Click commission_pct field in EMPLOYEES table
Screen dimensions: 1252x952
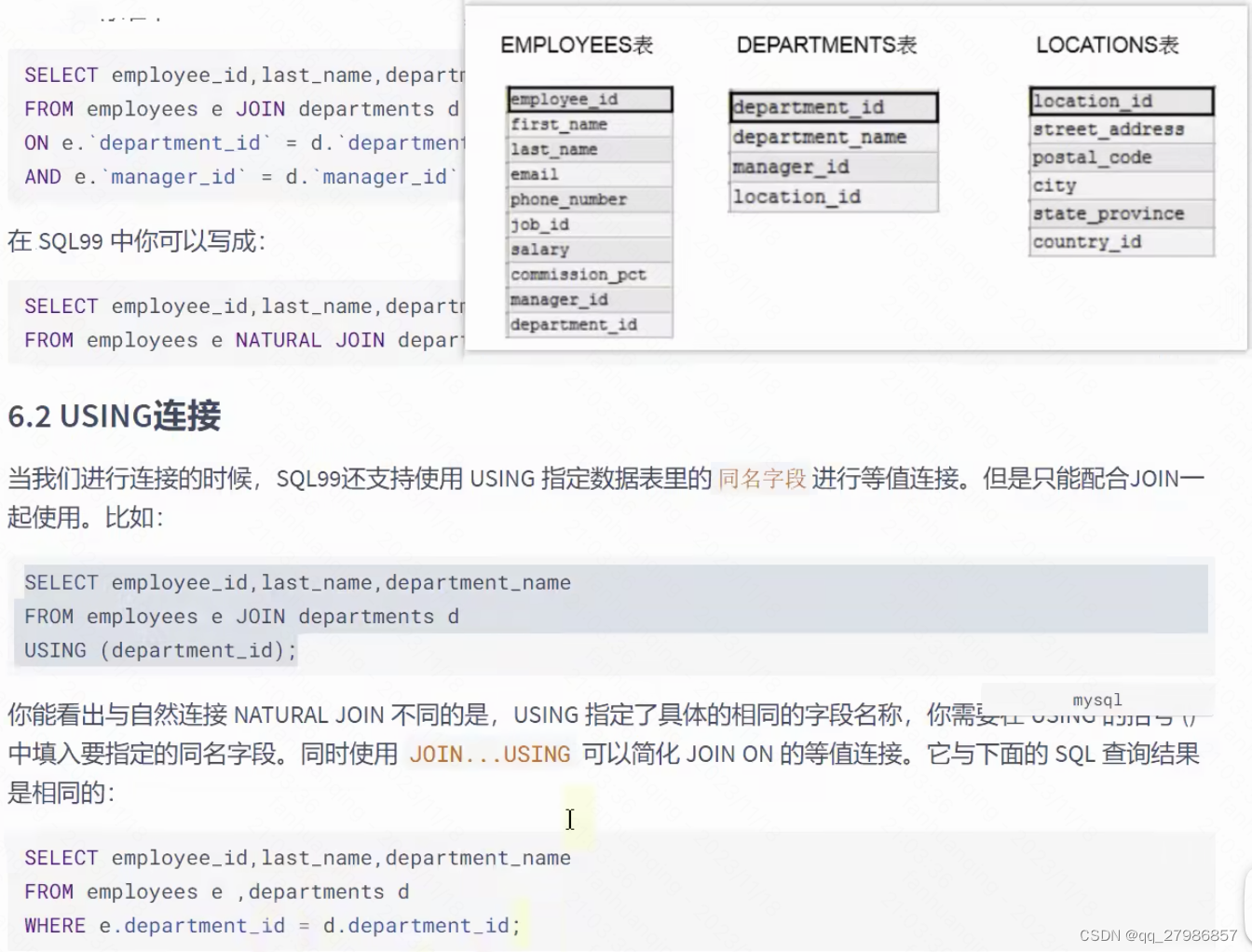[x=590, y=276]
